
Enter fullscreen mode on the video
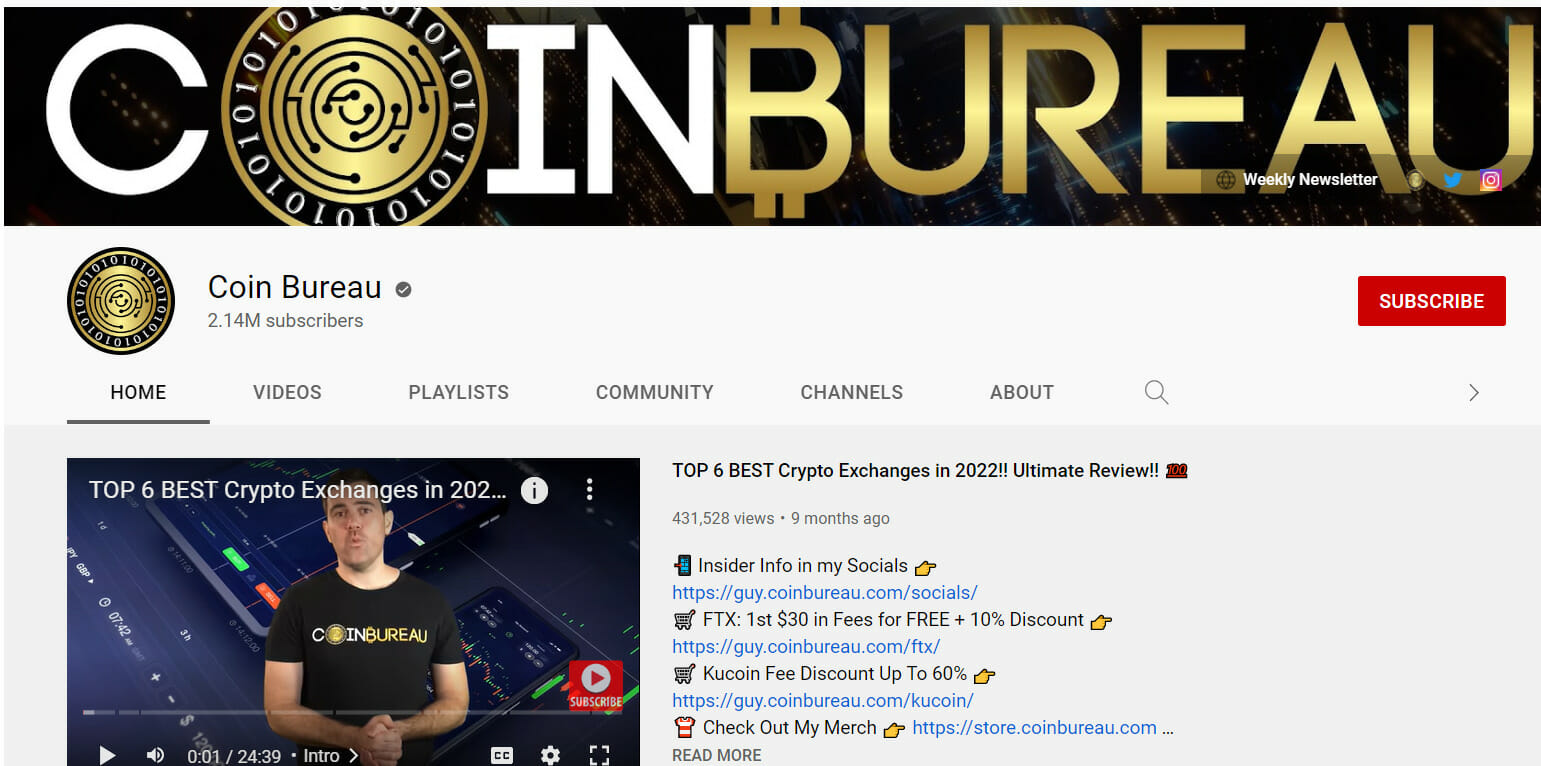tap(599, 755)
